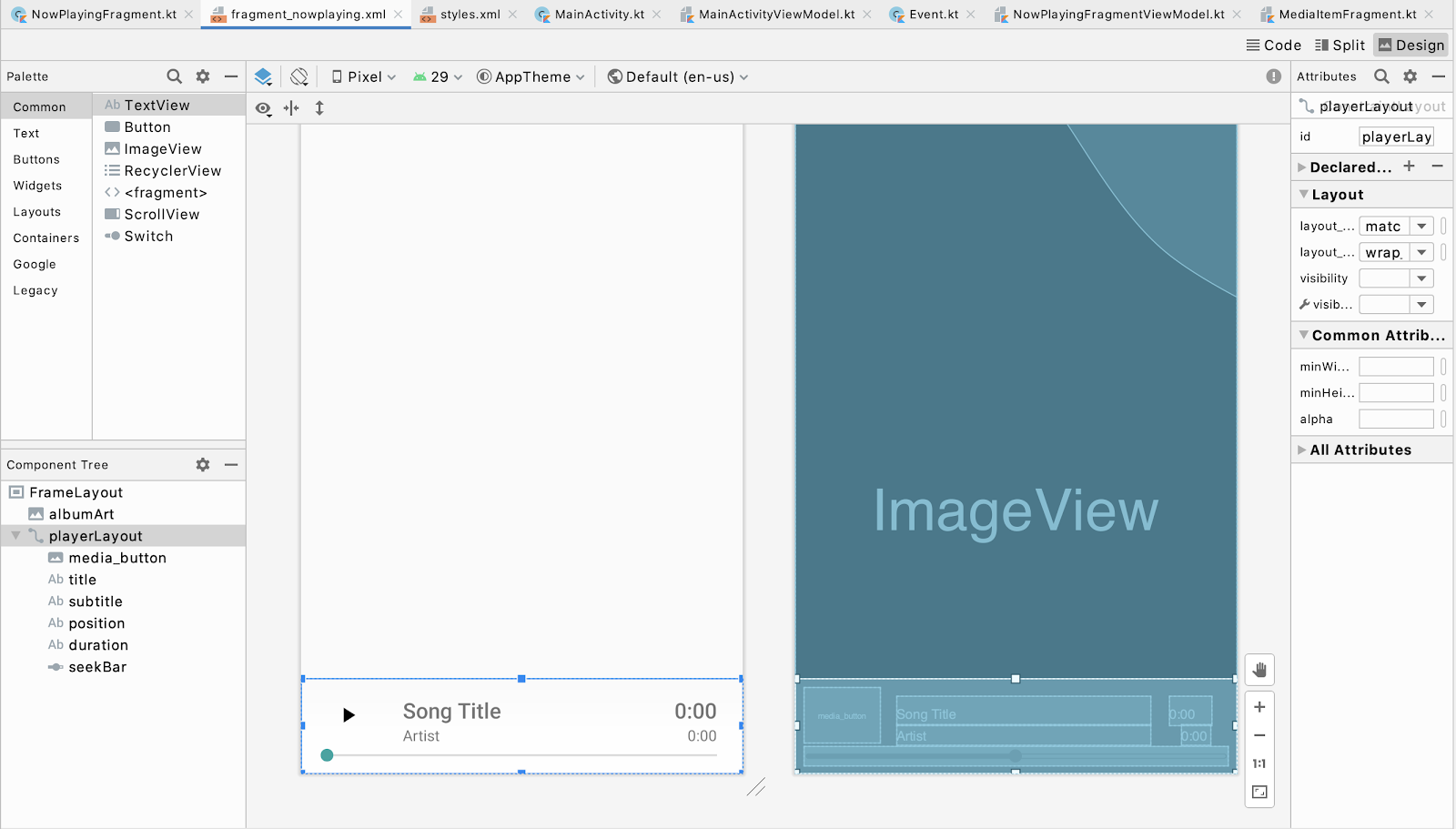The image size is (1456, 829).
Task: Open Palette settings gear
Action: tap(203, 76)
